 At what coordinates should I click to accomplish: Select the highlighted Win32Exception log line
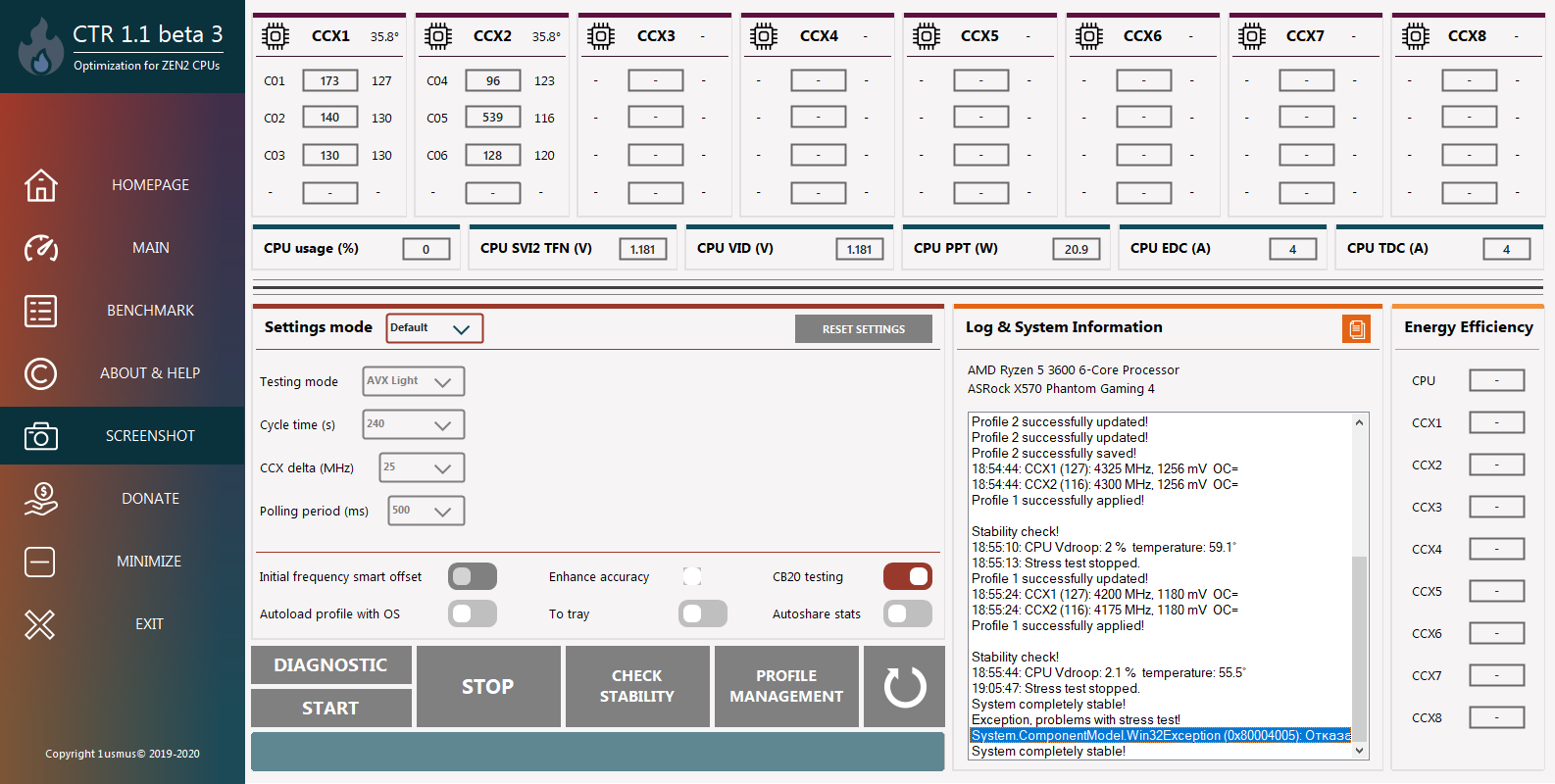(1161, 736)
